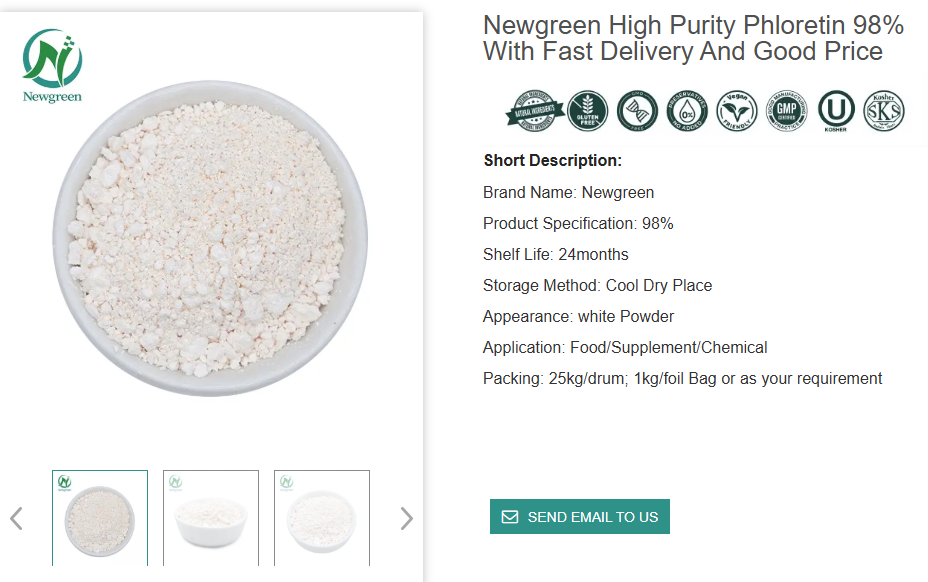View the third product thumbnail
The image size is (928, 582).
click(x=322, y=518)
